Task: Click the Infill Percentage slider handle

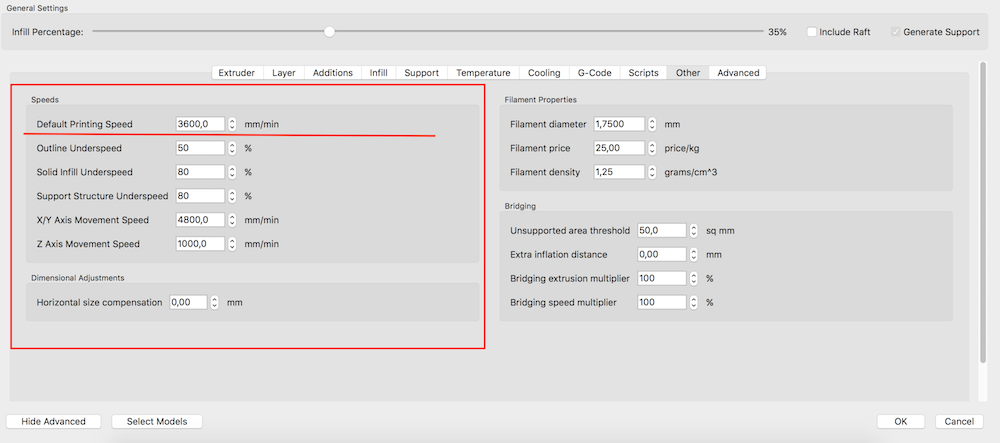Action: pyautogui.click(x=329, y=32)
